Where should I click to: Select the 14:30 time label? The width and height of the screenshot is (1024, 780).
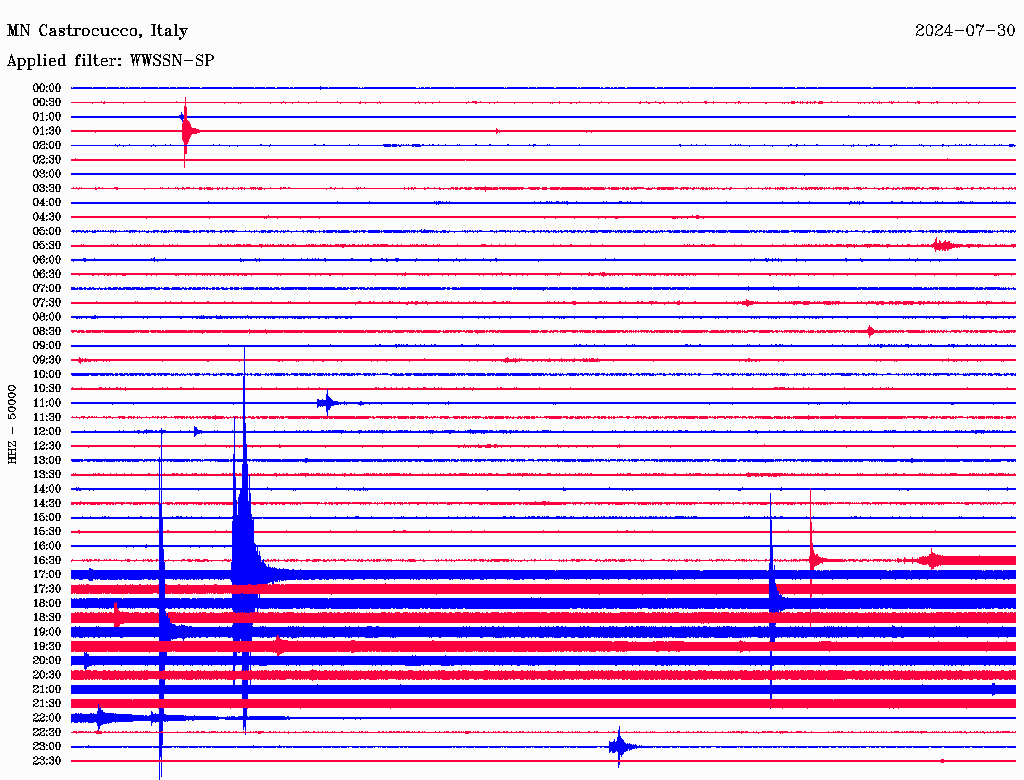point(46,503)
